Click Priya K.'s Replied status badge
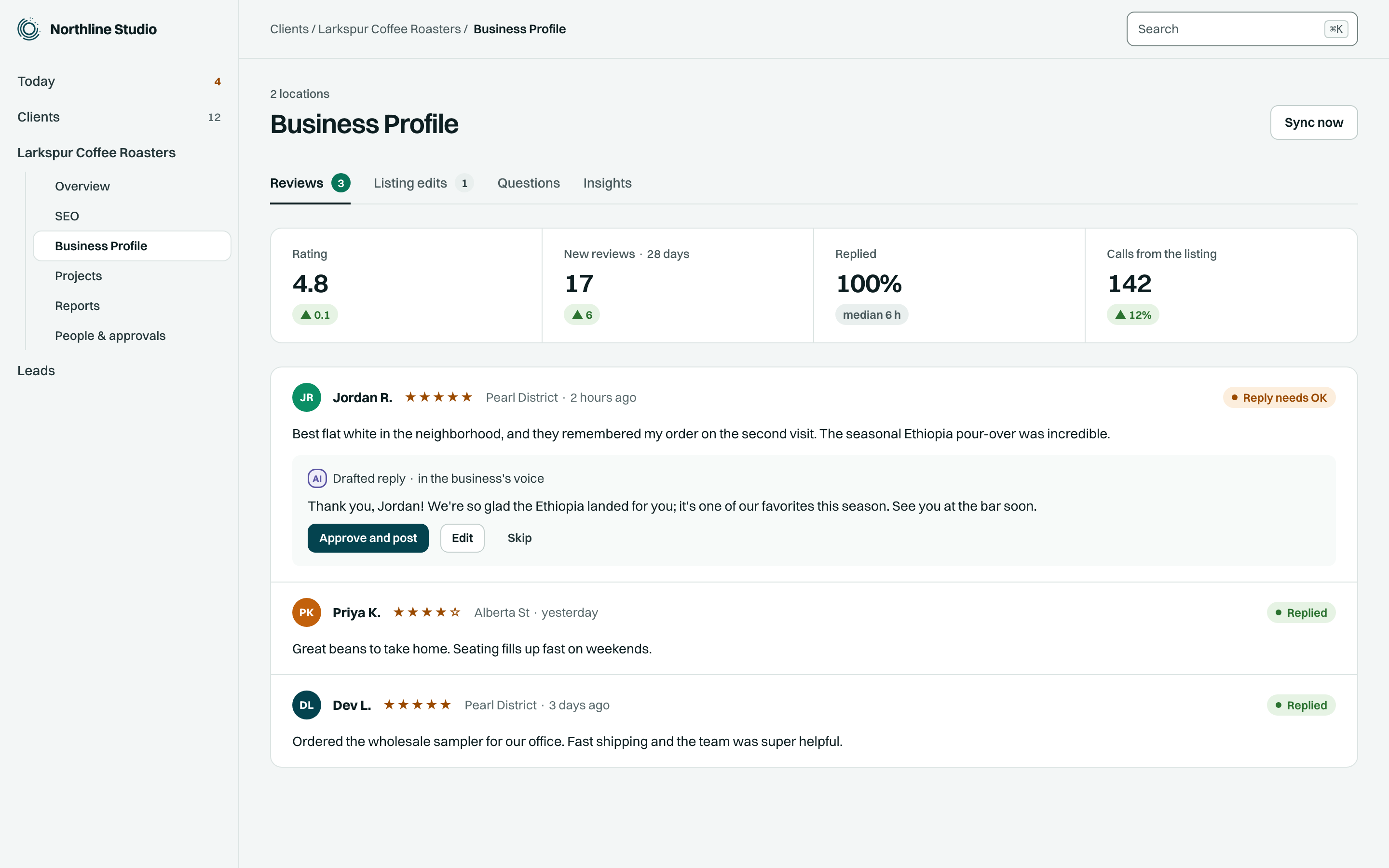The height and width of the screenshot is (868, 1389). [1301, 612]
